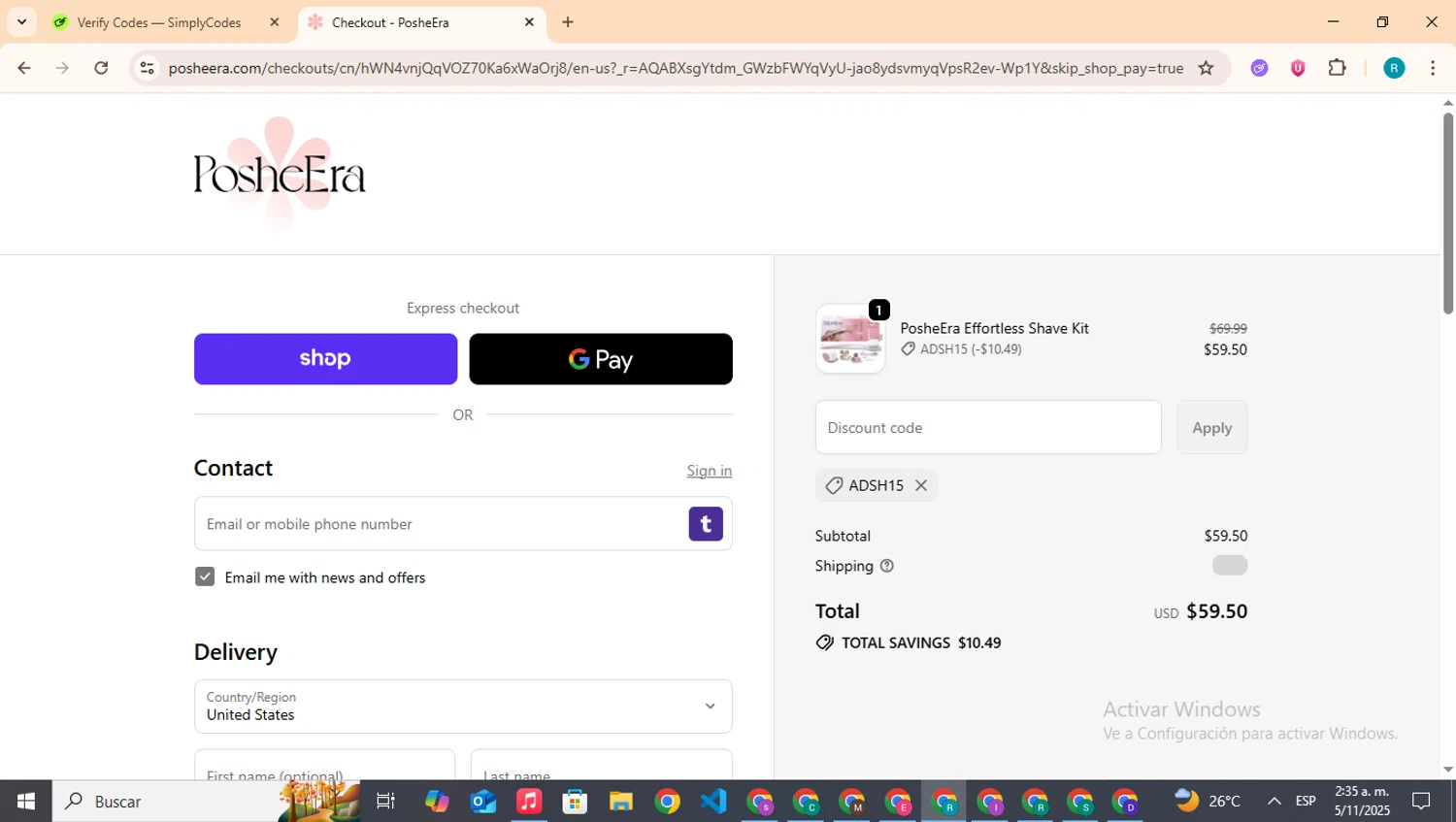Select Checkout - PosheEra tab
The height and width of the screenshot is (822, 1456).
click(x=422, y=22)
